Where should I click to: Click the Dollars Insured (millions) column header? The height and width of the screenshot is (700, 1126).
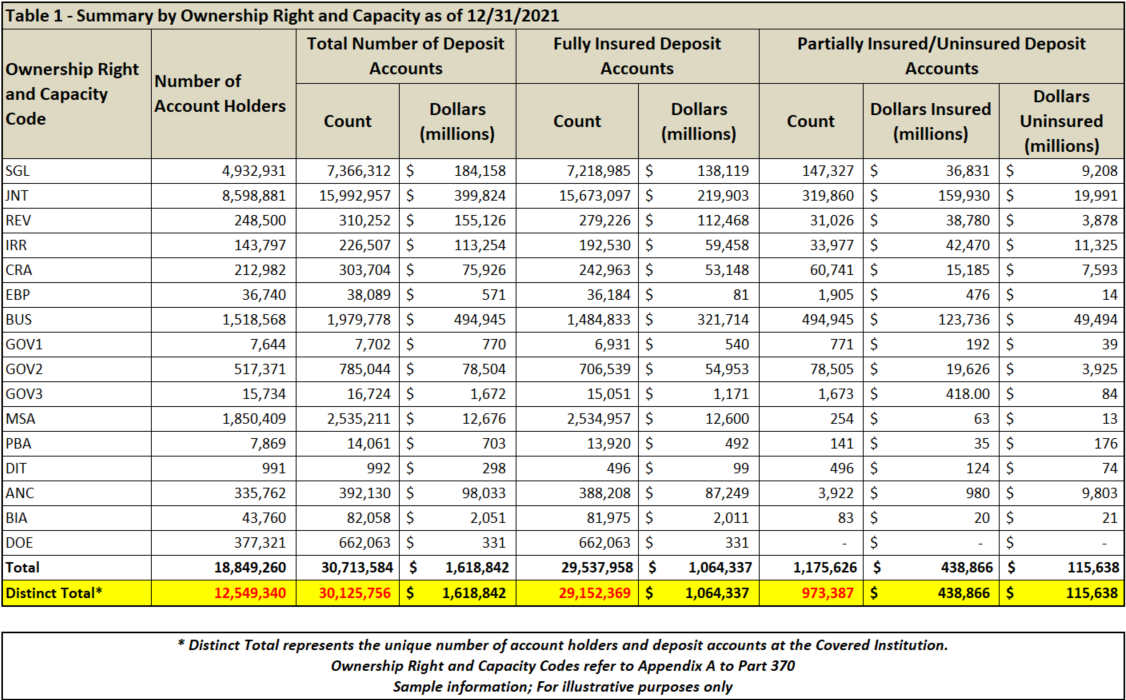[931, 121]
